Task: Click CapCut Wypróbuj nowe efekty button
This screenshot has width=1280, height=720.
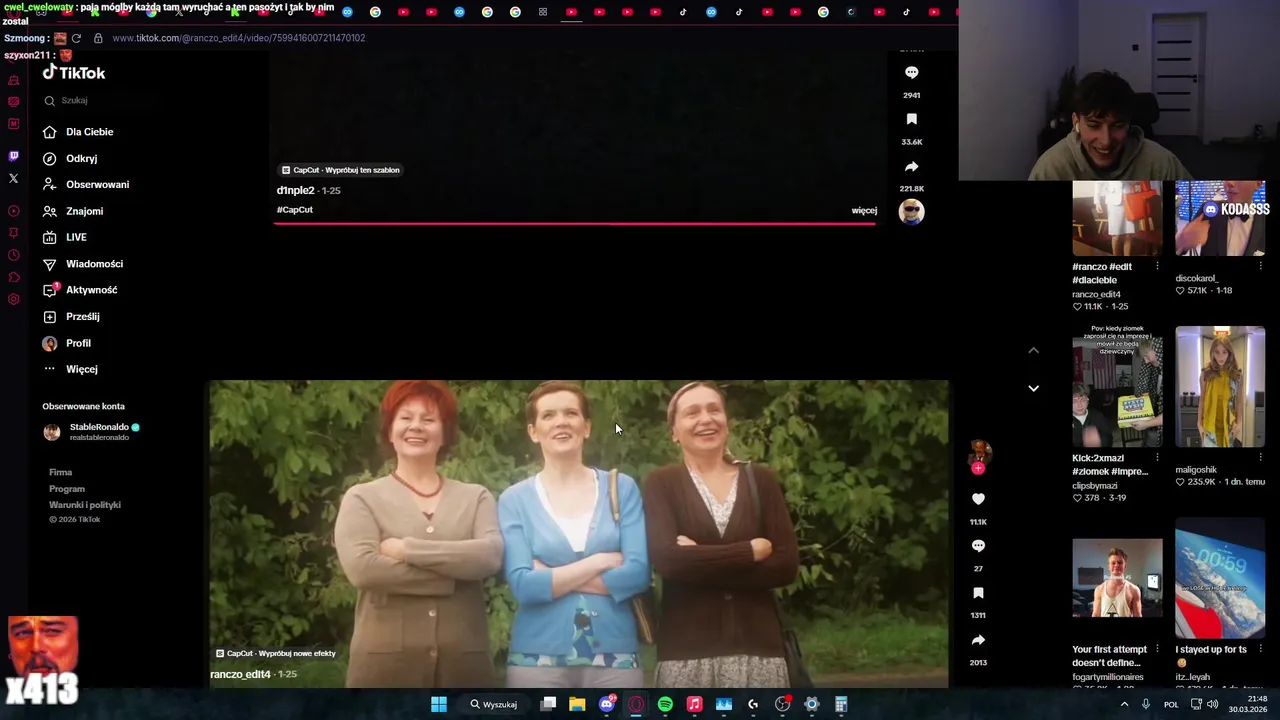Action: click(276, 653)
